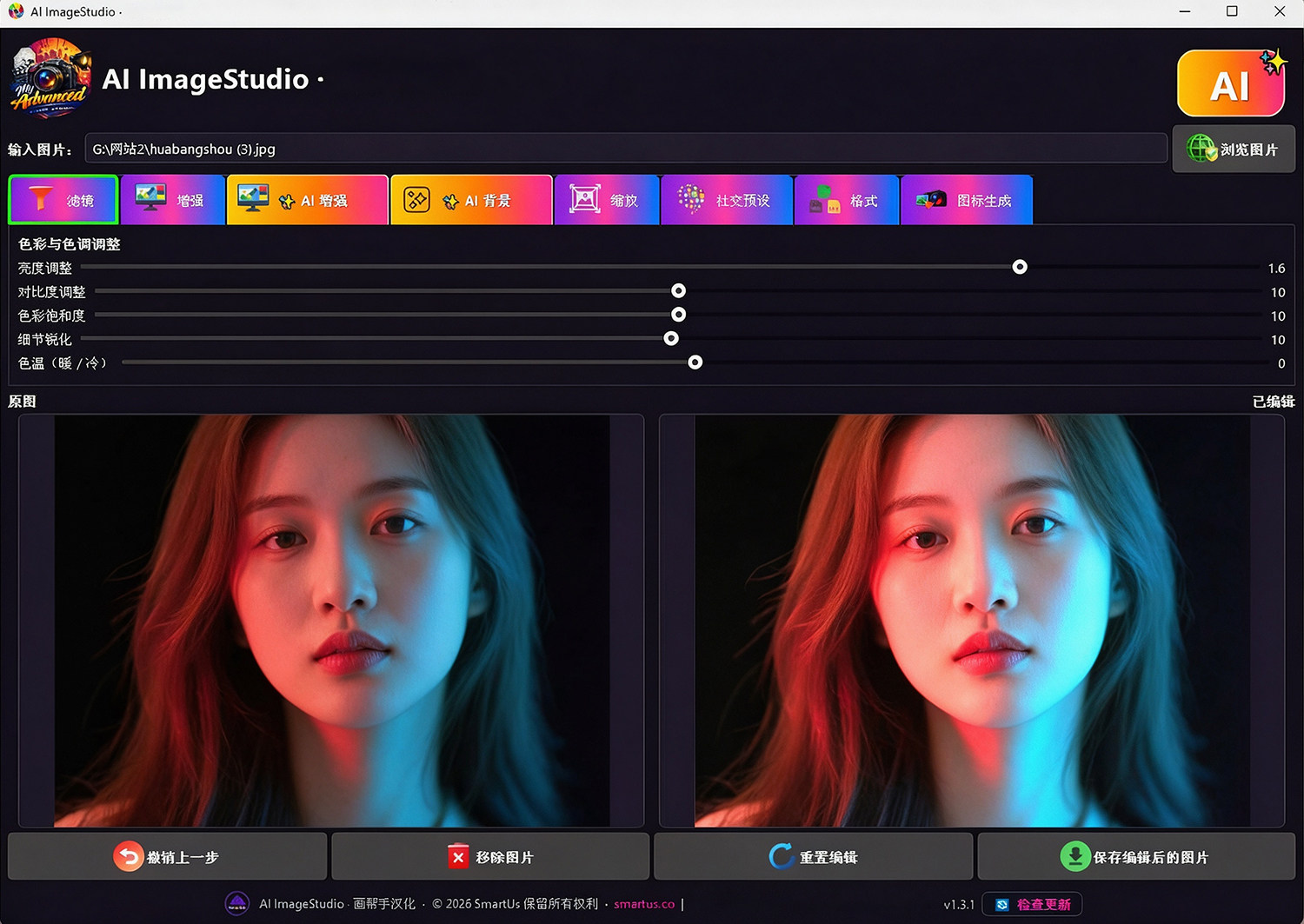1304x924 pixels.
Task: Minimize the AI ImageStudio window
Action: click(x=1185, y=11)
